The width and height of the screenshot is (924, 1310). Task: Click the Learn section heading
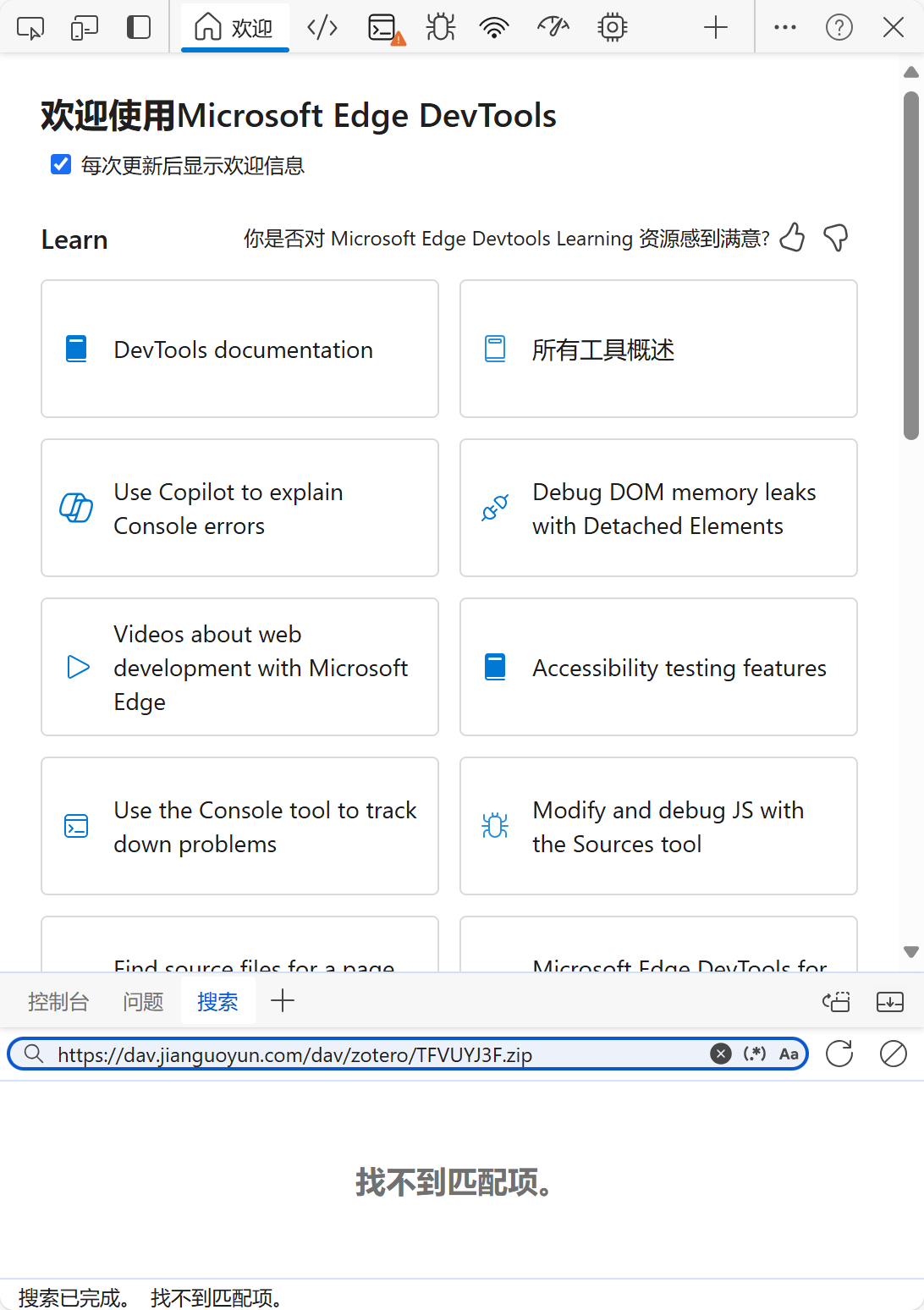[74, 239]
